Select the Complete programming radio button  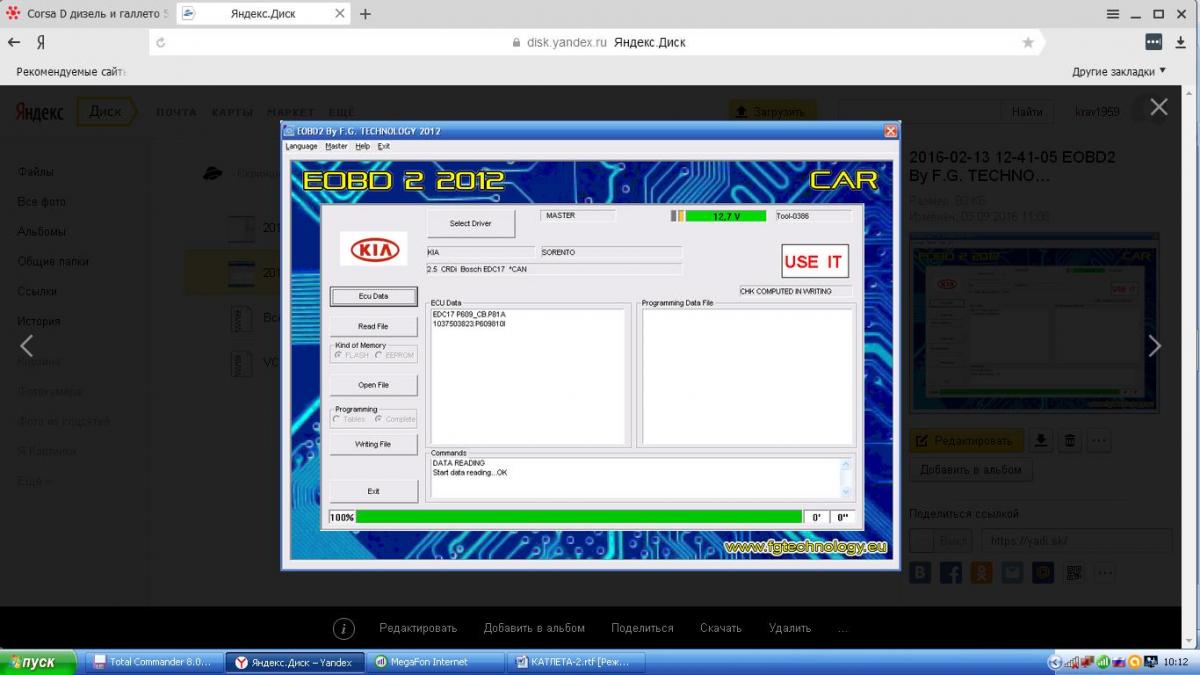[x=378, y=419]
